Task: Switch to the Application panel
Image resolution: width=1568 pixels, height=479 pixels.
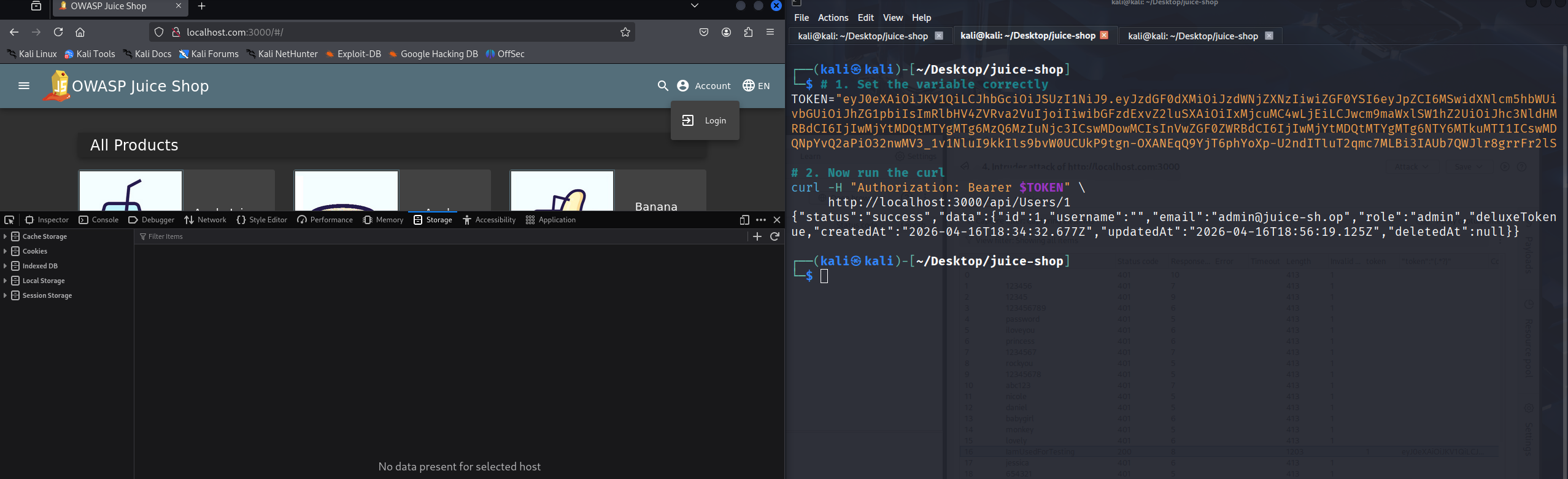Action: [x=550, y=220]
